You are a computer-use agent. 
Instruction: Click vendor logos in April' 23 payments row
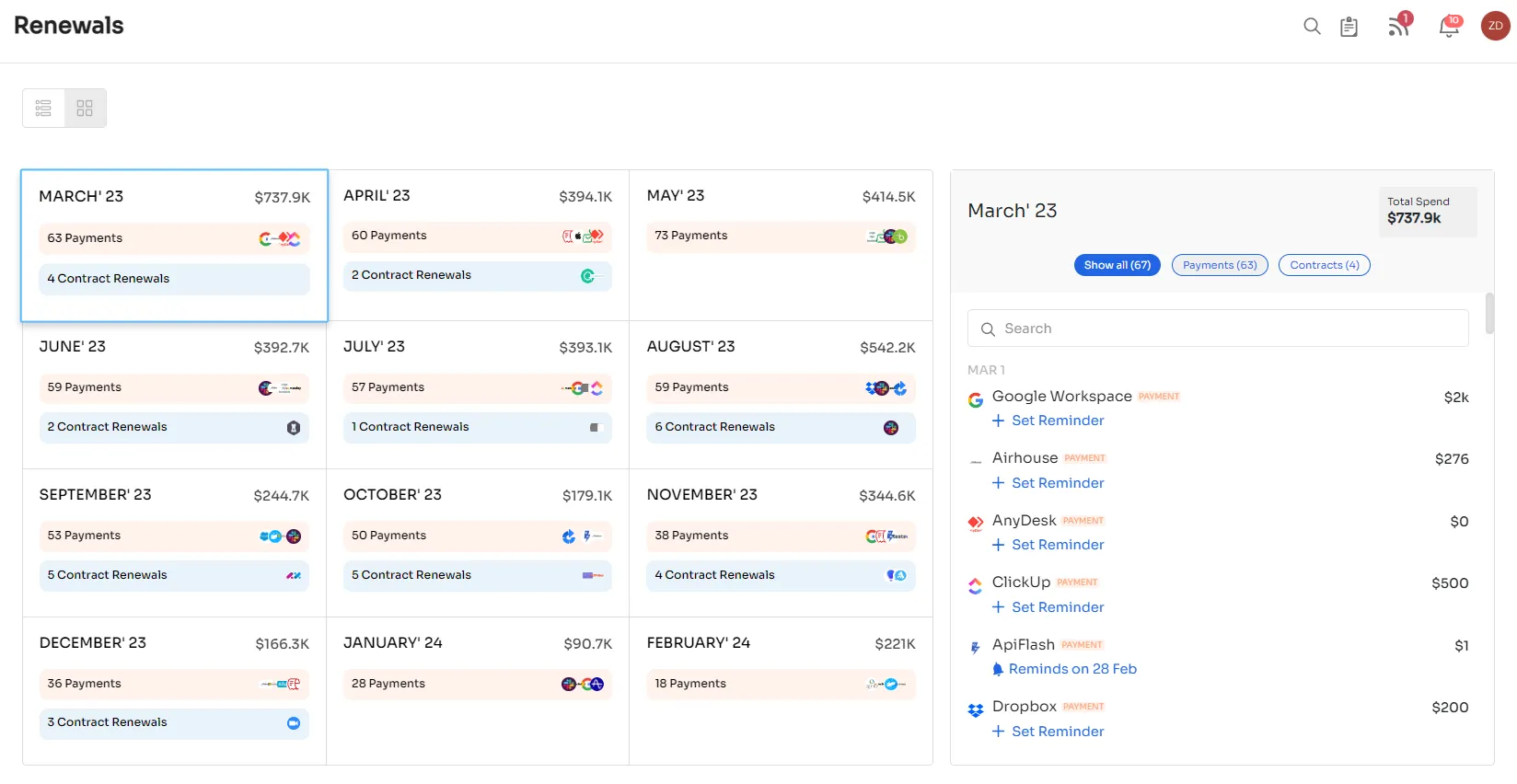pyautogui.click(x=583, y=236)
